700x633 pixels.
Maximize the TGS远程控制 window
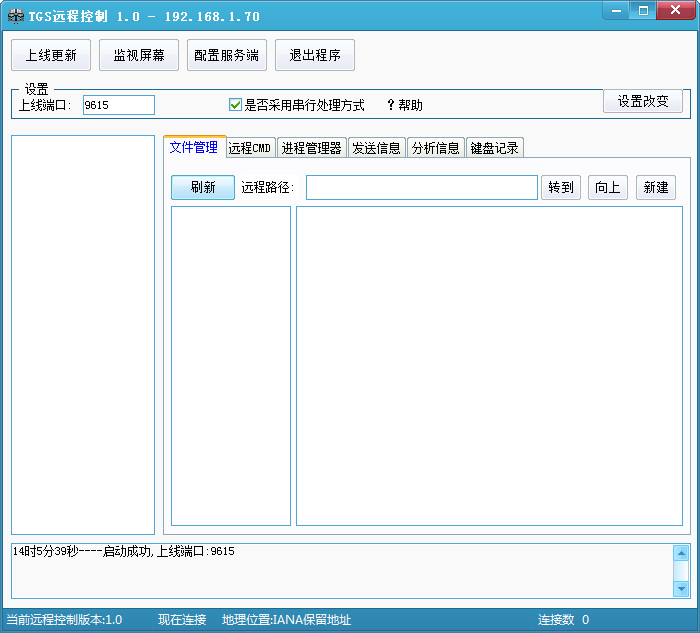coord(643,10)
